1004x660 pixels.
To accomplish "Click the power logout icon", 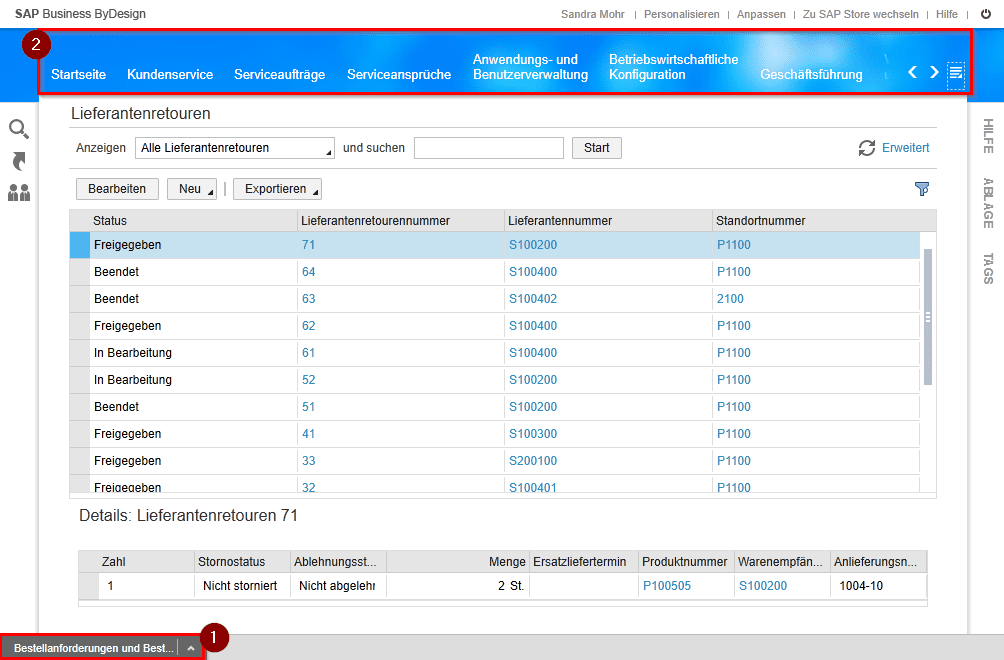I will pyautogui.click(x=985, y=14).
